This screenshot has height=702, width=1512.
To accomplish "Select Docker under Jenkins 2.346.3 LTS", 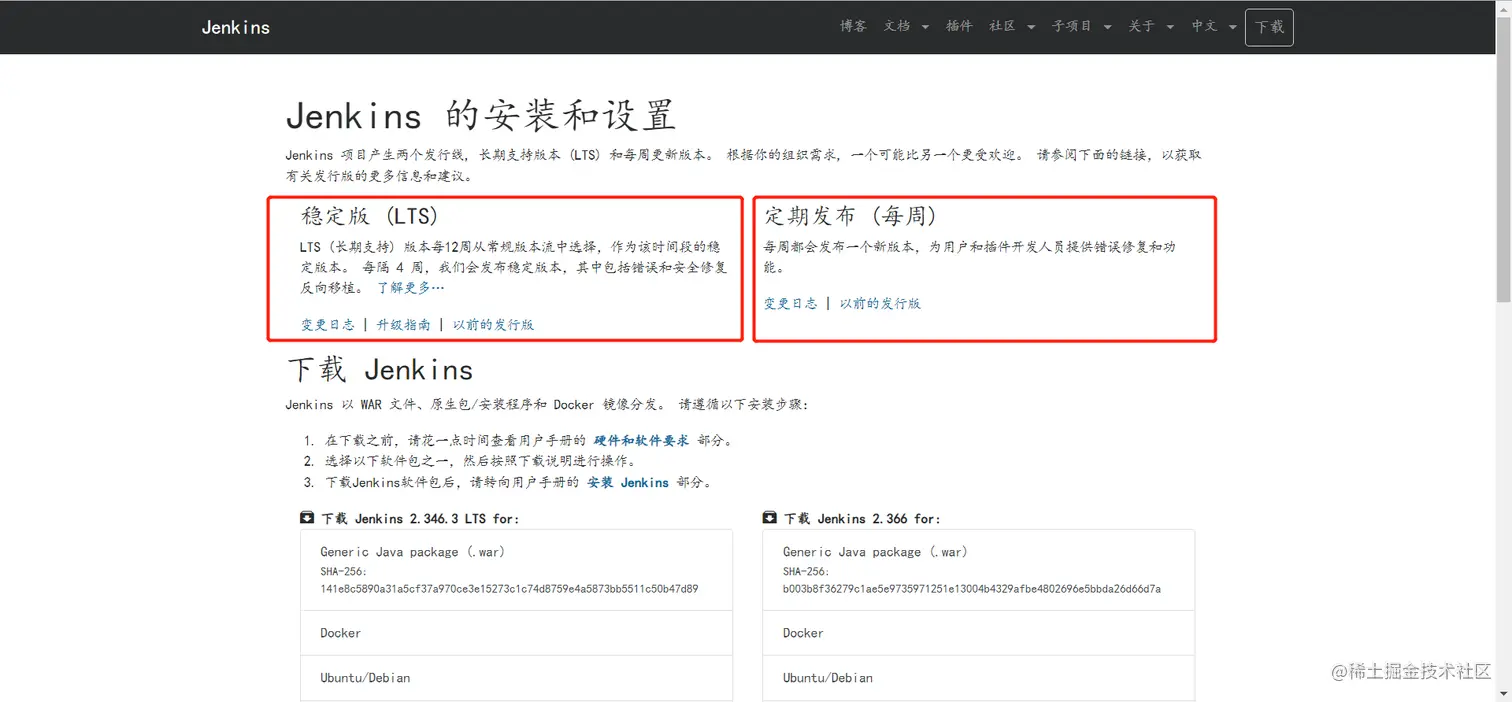I will coord(516,633).
